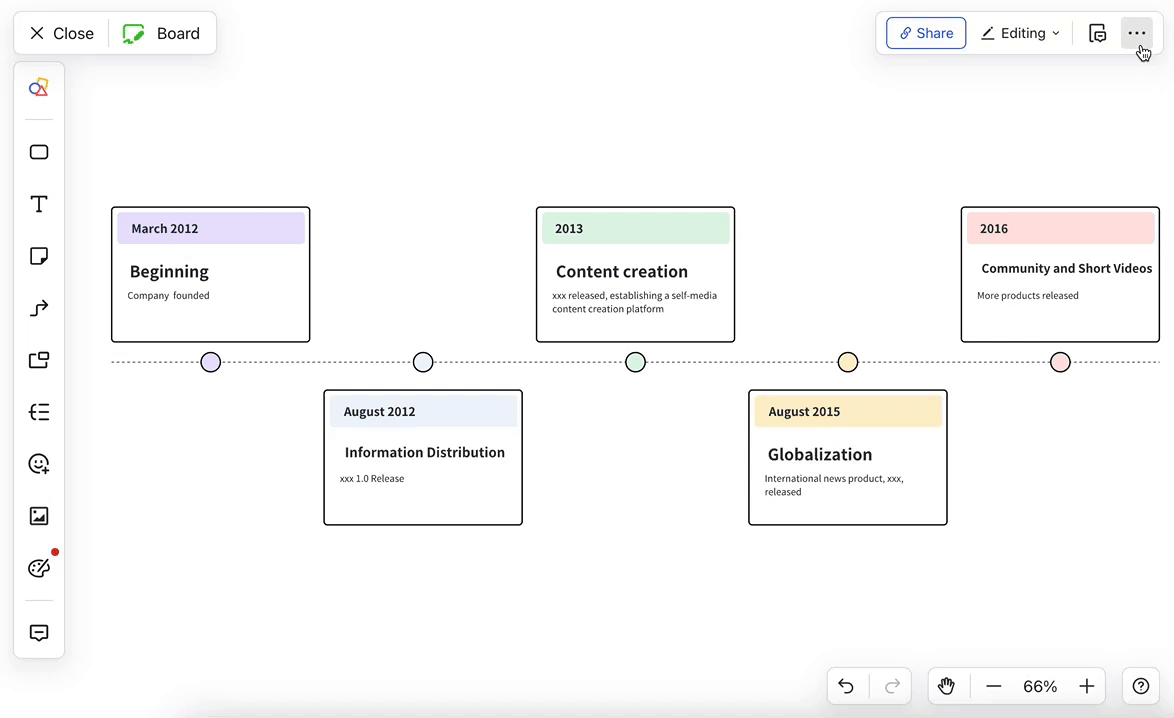Open the mind map tool
Viewport: 1174px width, 718px height.
click(38, 411)
